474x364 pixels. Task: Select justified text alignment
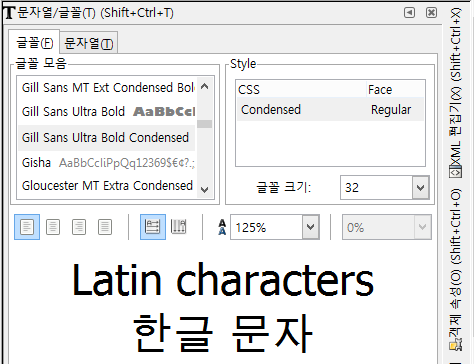point(105,227)
